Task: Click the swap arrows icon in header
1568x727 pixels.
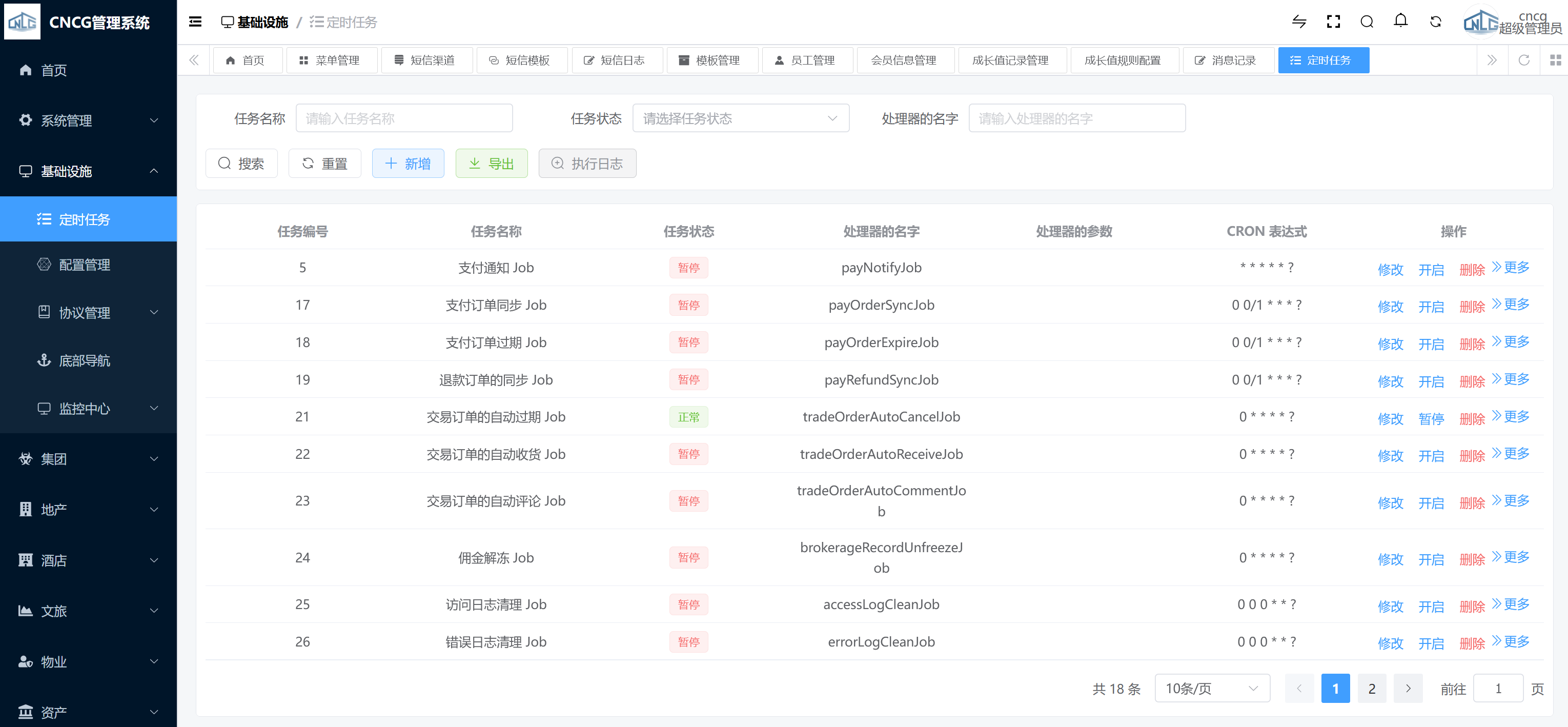Action: (x=1299, y=22)
